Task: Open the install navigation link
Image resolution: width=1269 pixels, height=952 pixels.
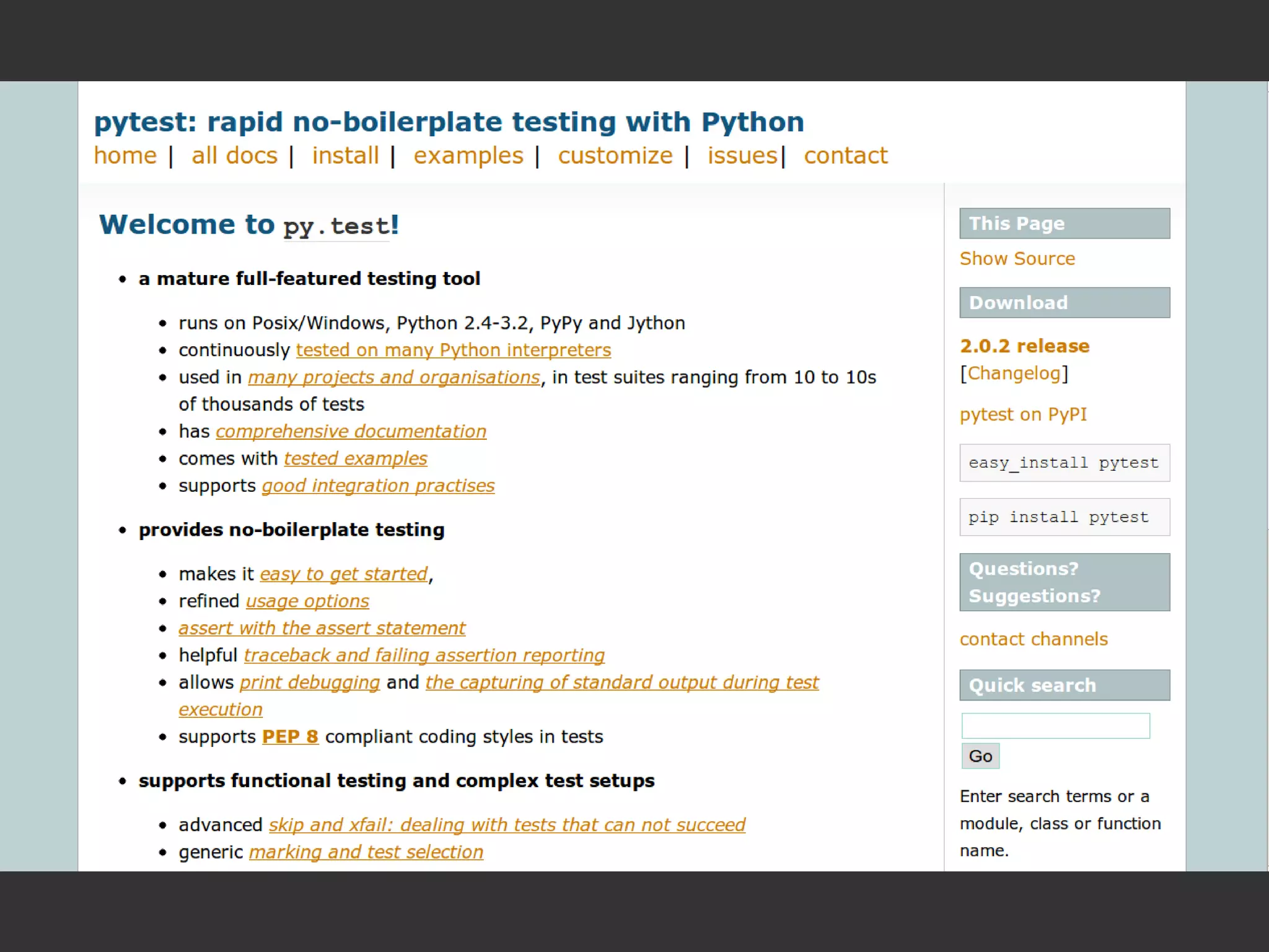Action: coord(345,155)
